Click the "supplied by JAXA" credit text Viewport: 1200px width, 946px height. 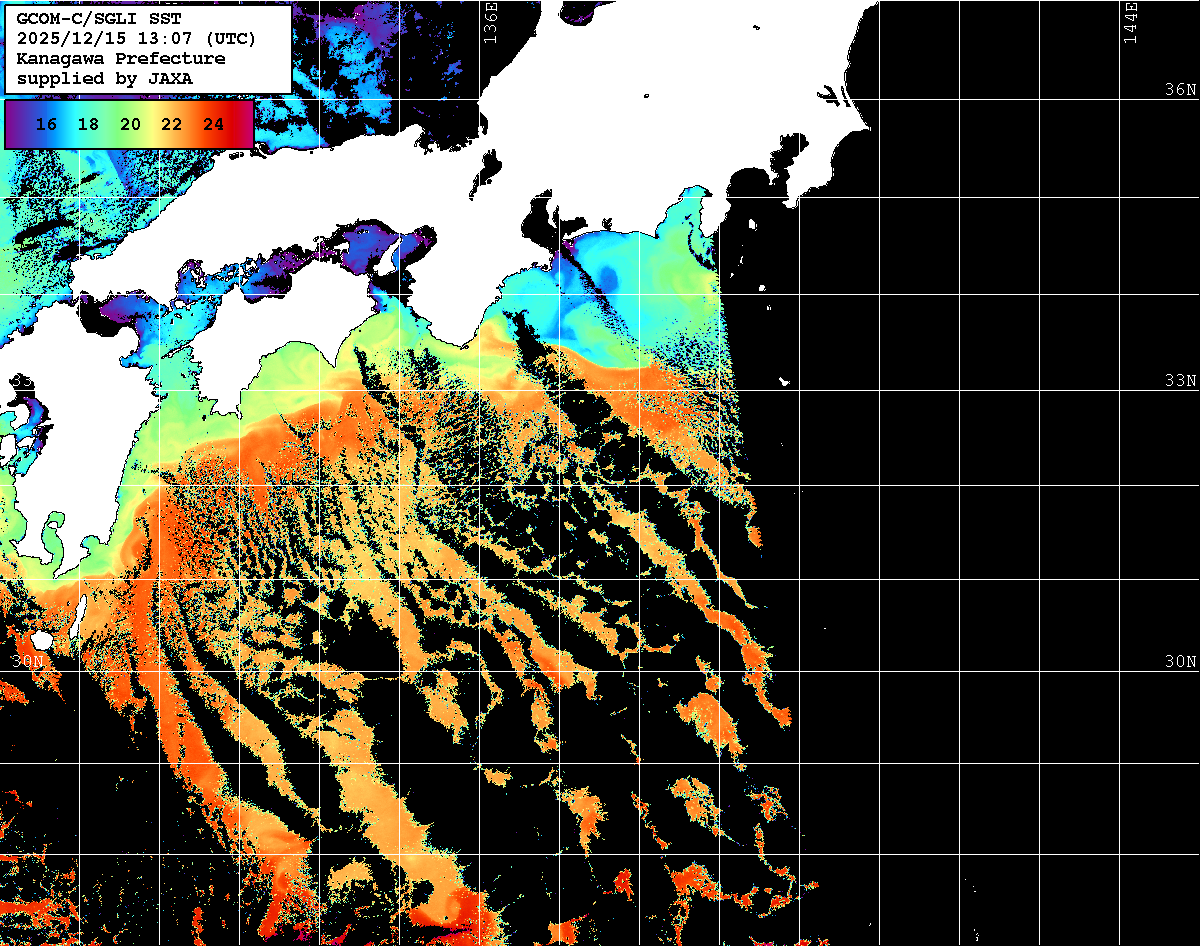[x=105, y=78]
